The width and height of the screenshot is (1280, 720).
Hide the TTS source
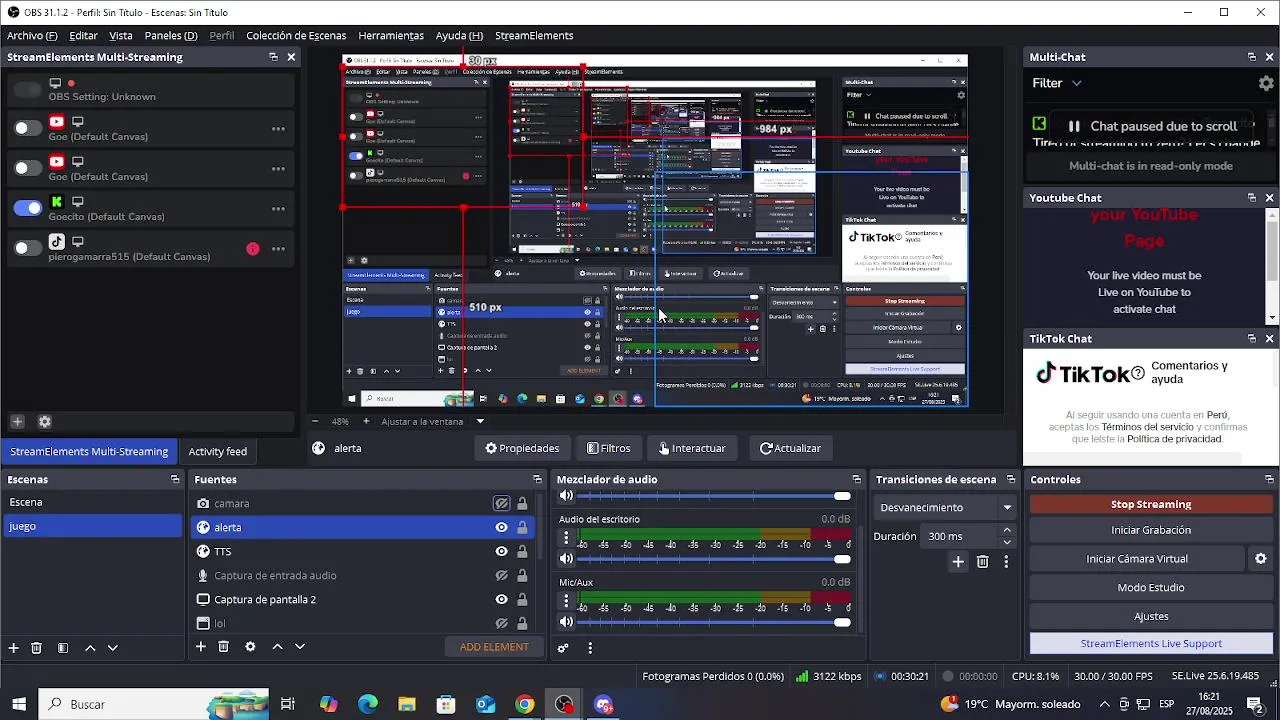501,552
